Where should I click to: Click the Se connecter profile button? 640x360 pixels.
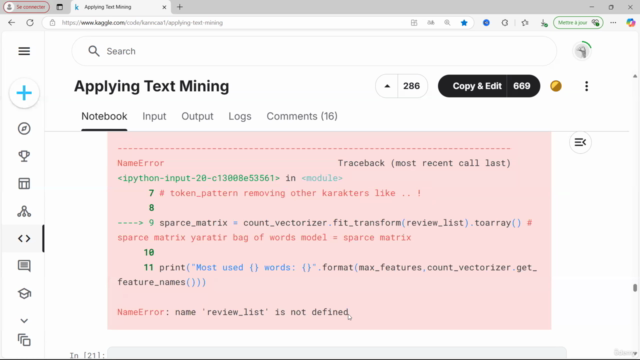27,7
